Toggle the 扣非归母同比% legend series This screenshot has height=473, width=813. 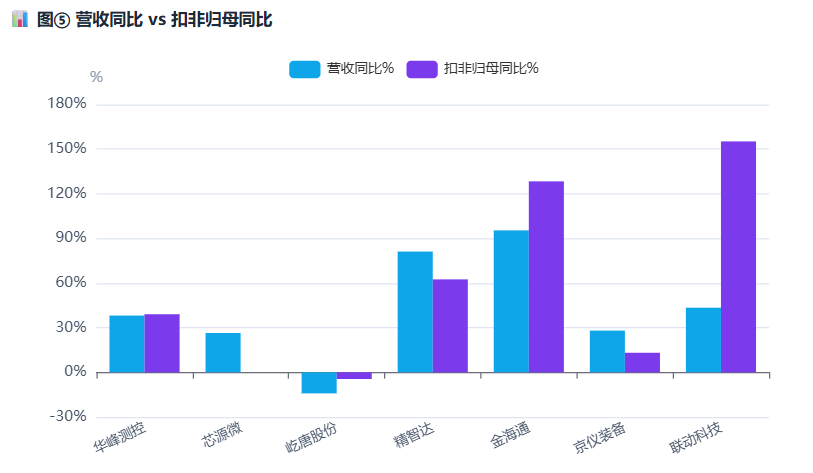pos(473,69)
